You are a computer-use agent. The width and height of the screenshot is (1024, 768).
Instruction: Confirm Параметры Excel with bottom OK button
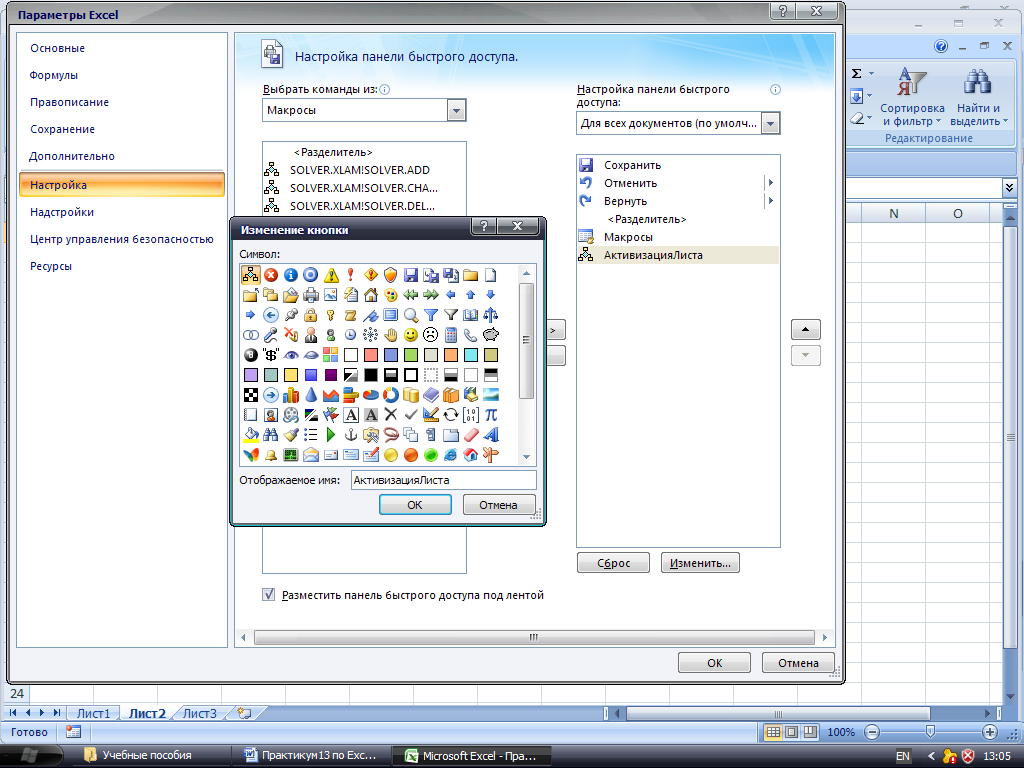714,663
